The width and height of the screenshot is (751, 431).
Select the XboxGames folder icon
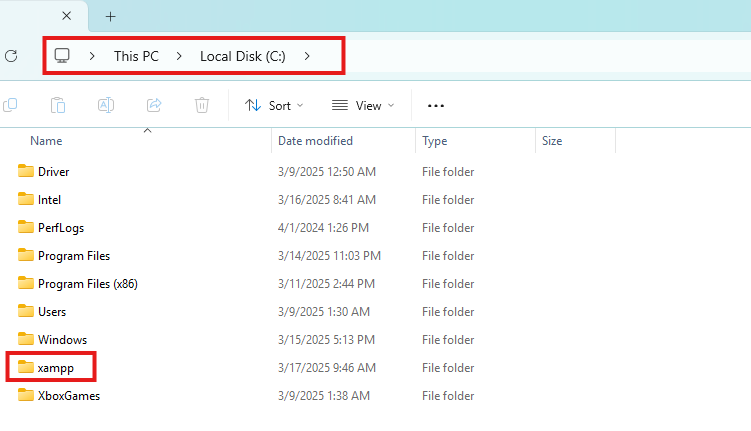click(x=26, y=395)
